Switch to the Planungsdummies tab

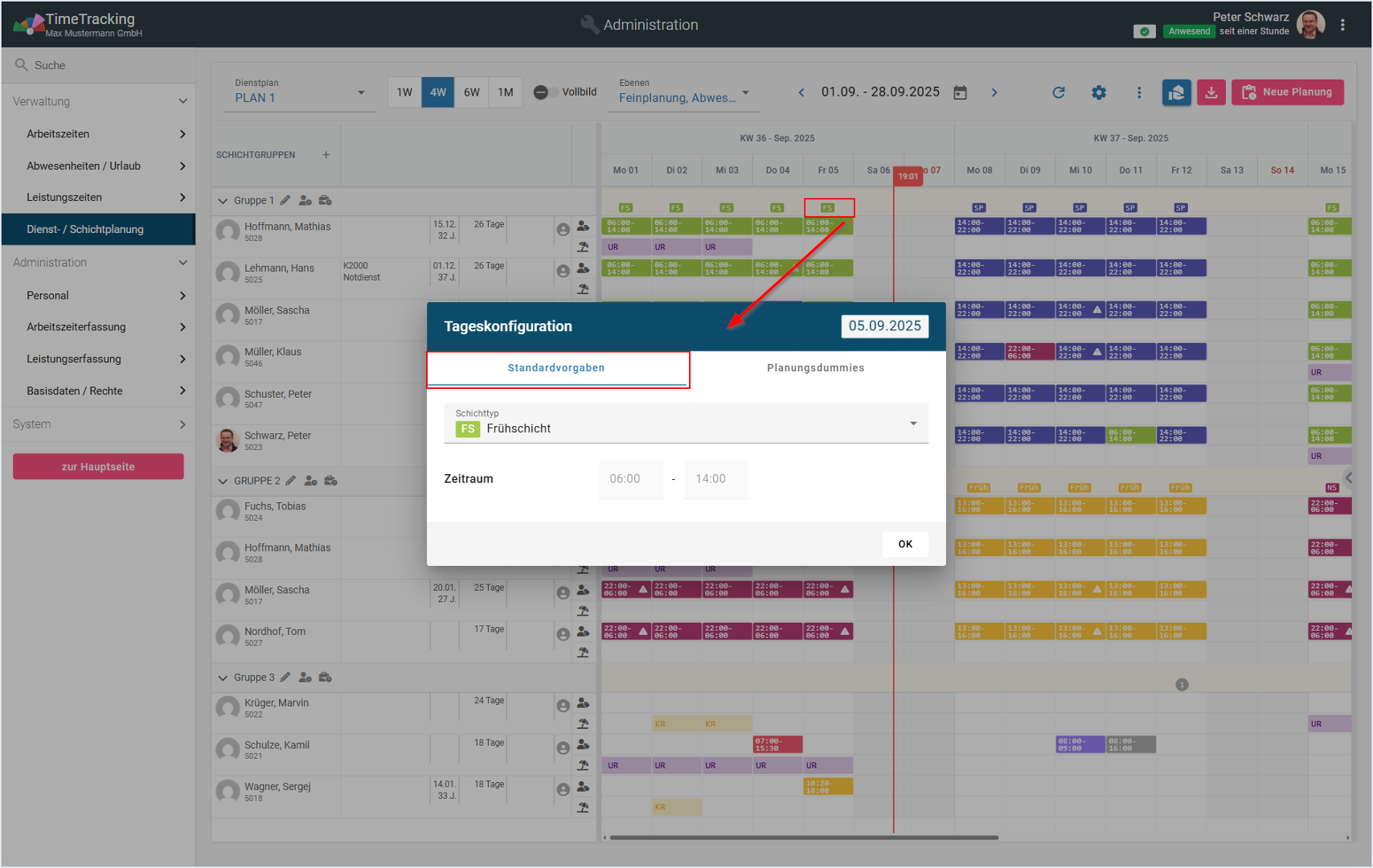click(815, 368)
